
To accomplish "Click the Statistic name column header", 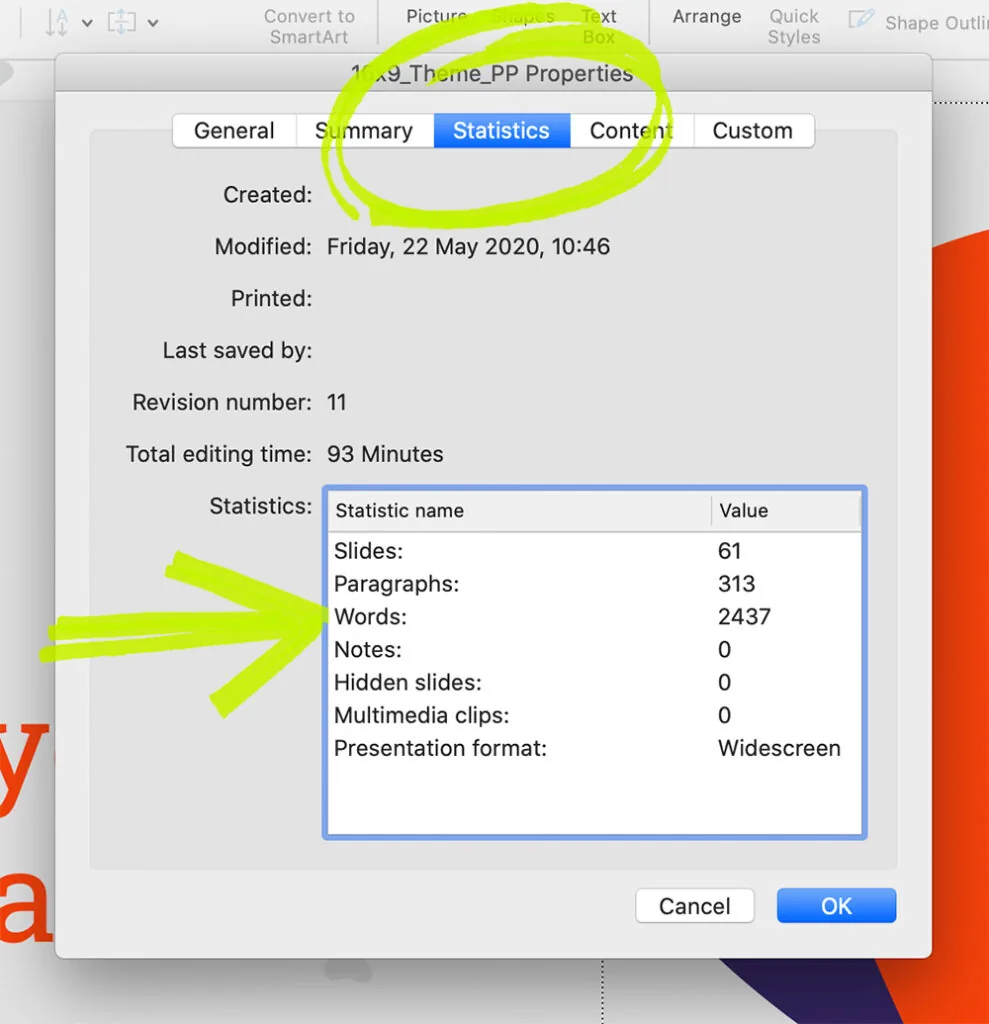I will tap(519, 511).
